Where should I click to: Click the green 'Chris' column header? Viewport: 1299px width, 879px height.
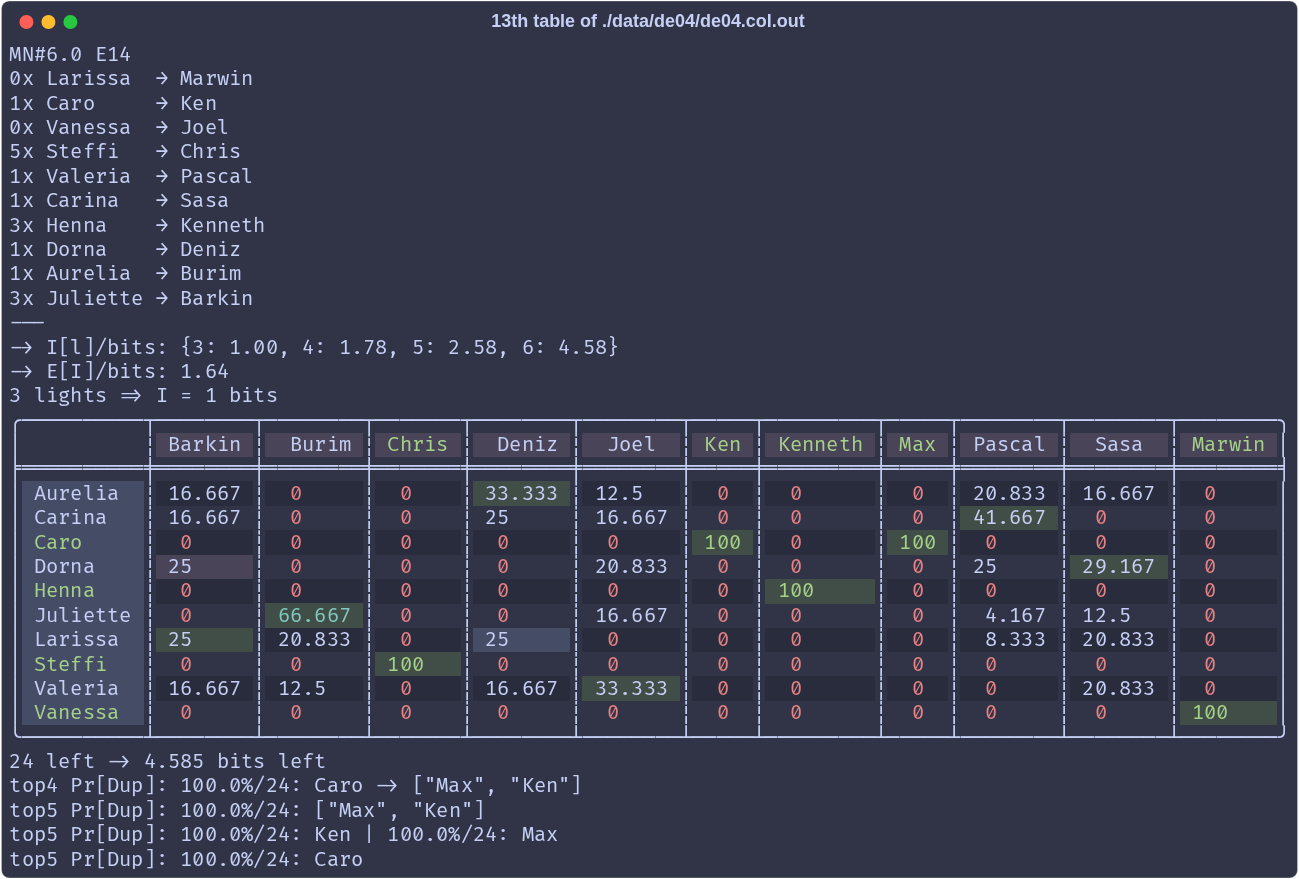point(418,445)
